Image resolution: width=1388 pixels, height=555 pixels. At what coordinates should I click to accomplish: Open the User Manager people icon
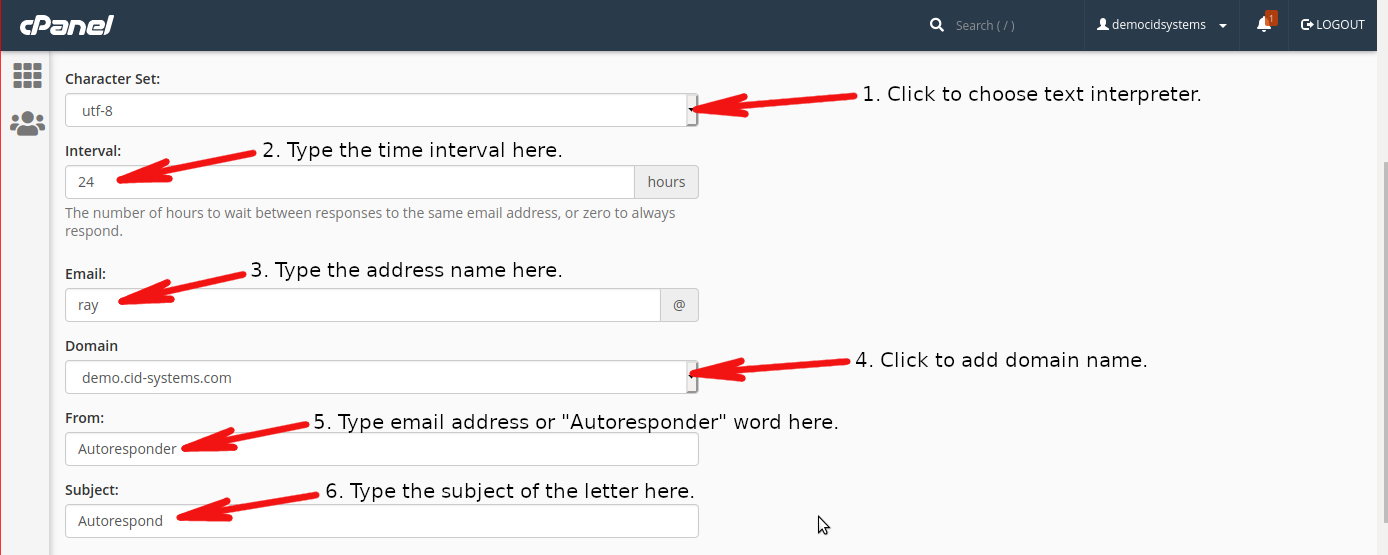coord(27,123)
